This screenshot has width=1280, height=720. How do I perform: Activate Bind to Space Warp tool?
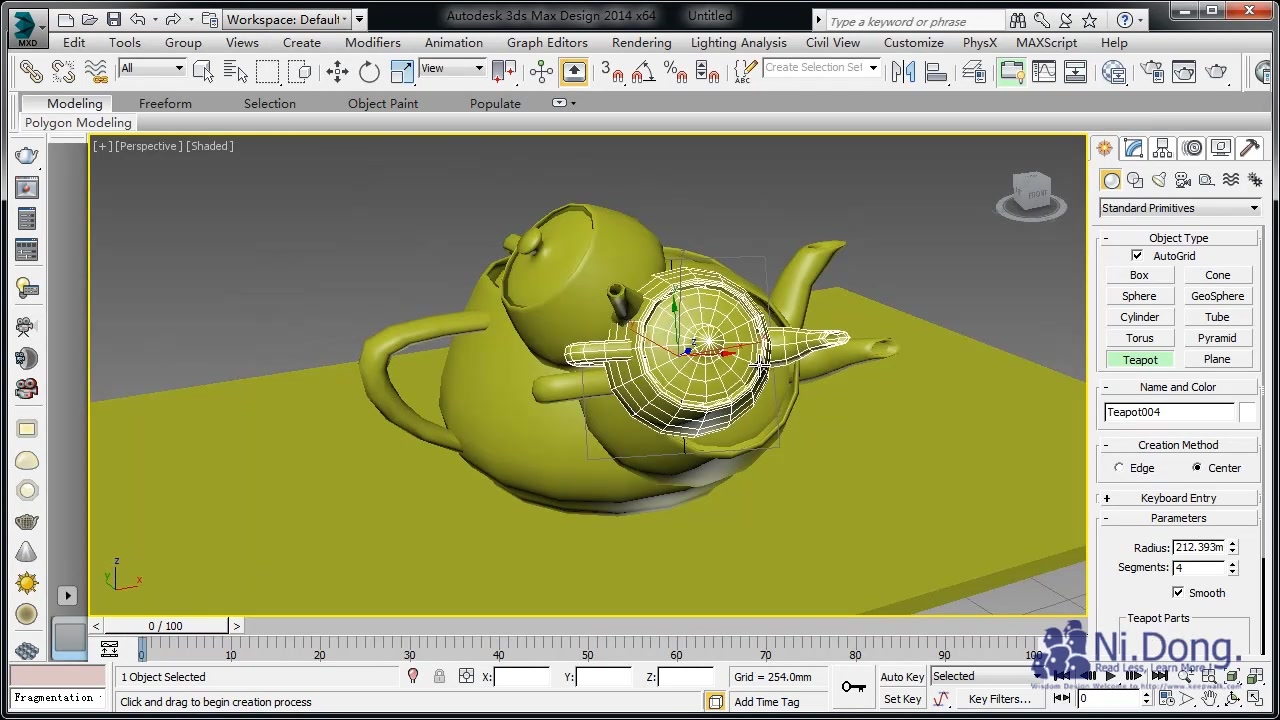pyautogui.click(x=95, y=71)
